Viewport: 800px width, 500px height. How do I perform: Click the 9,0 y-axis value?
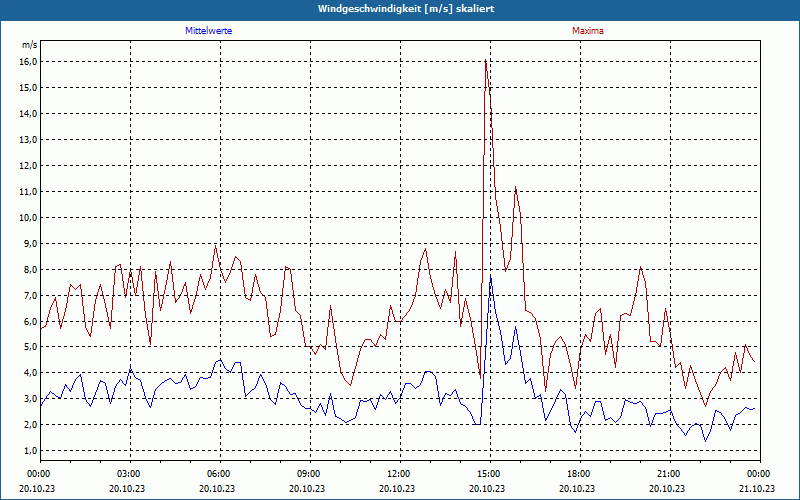[31, 244]
